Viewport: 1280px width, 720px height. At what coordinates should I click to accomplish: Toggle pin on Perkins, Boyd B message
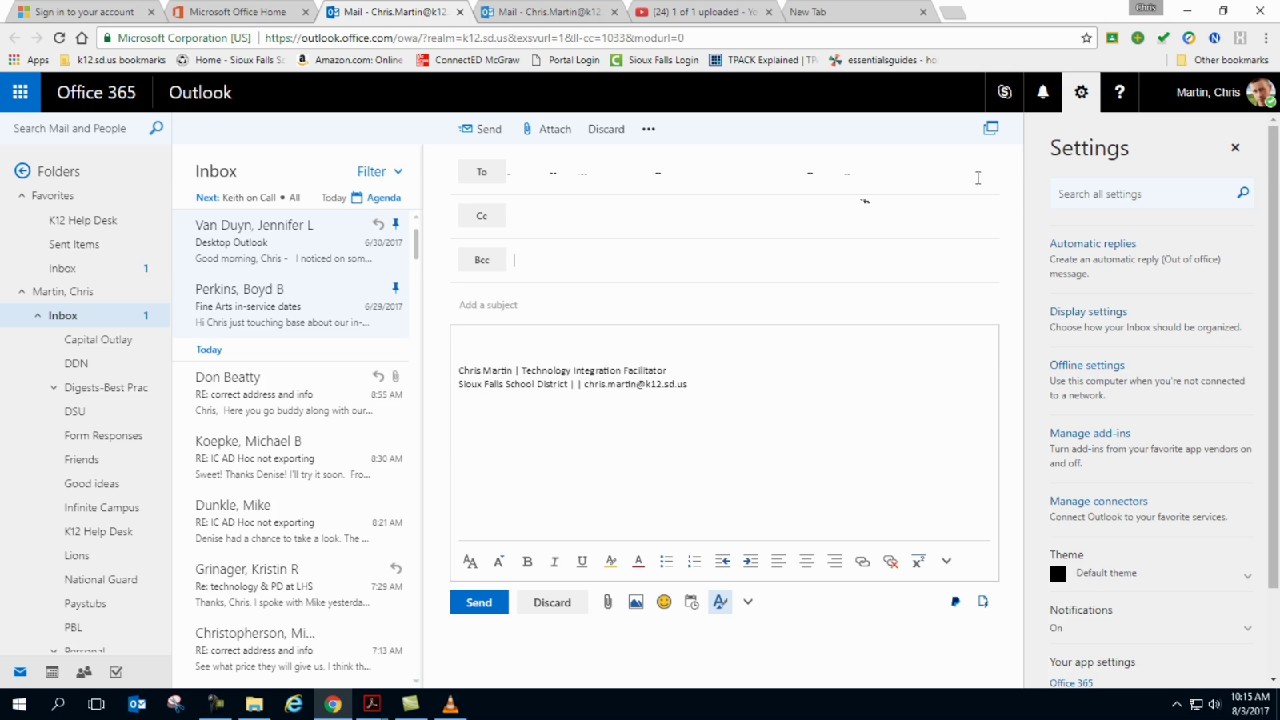click(395, 288)
